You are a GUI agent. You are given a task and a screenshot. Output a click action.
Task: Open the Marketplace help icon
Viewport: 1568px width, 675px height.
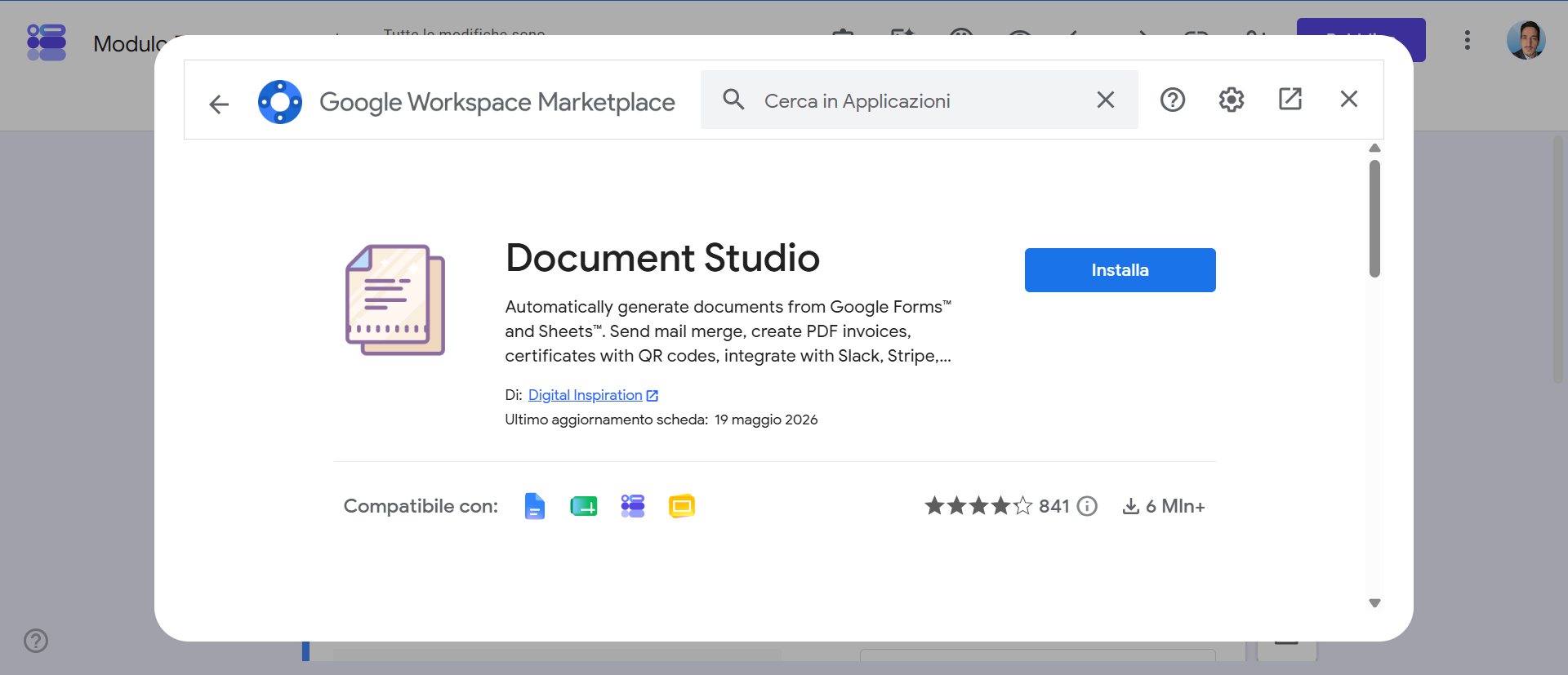click(x=1173, y=100)
